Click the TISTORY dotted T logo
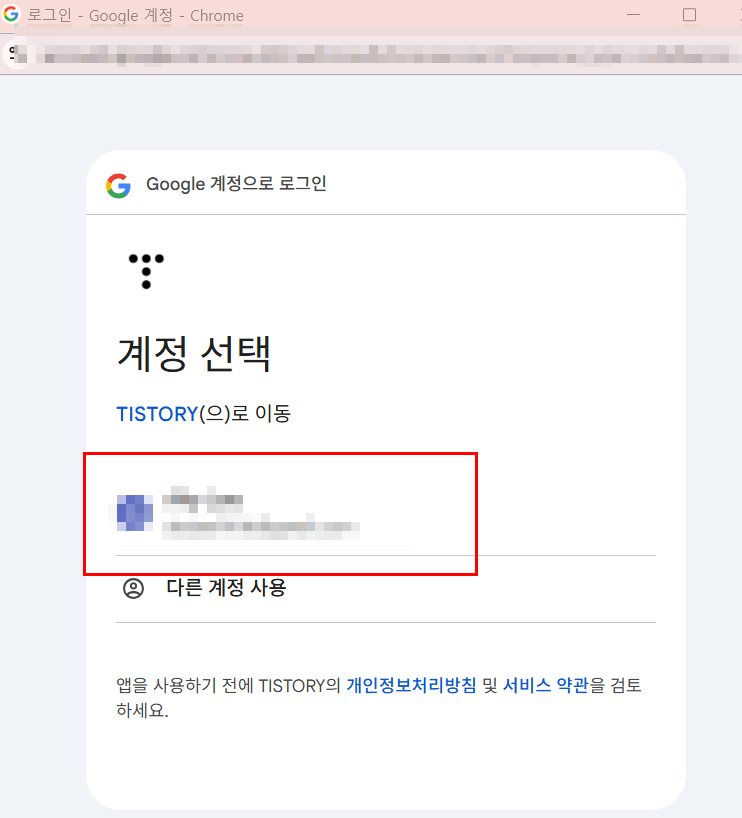 [146, 271]
